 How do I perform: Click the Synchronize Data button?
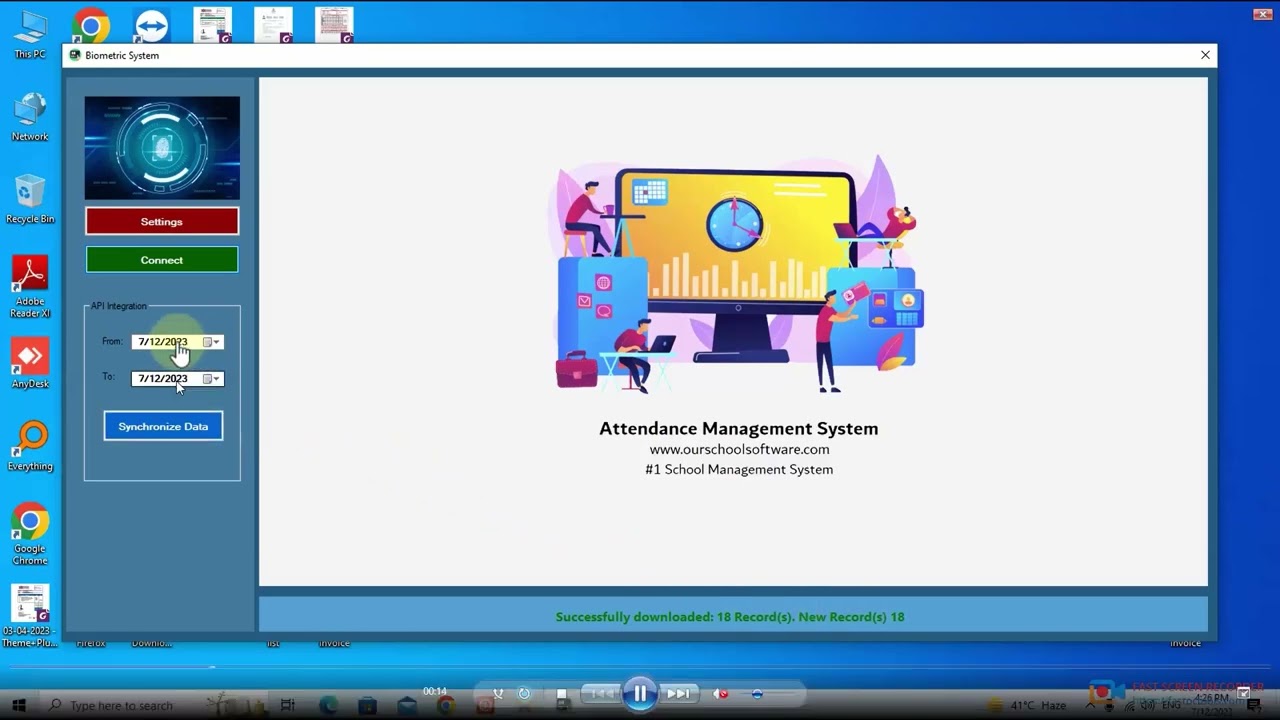[x=163, y=427]
